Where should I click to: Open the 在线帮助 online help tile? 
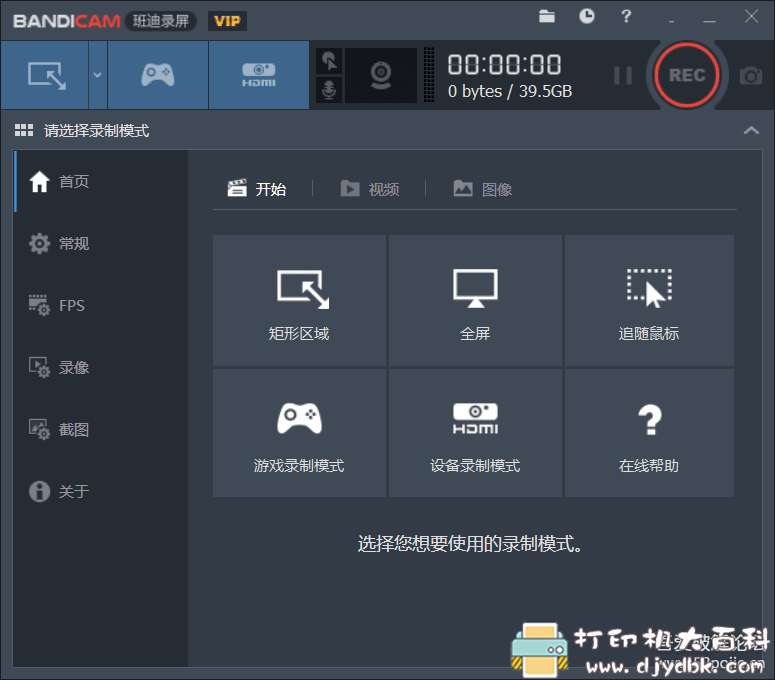(649, 433)
